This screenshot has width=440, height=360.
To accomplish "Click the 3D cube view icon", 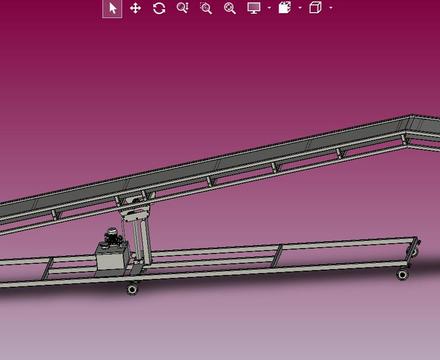I will pyautogui.click(x=315, y=8).
